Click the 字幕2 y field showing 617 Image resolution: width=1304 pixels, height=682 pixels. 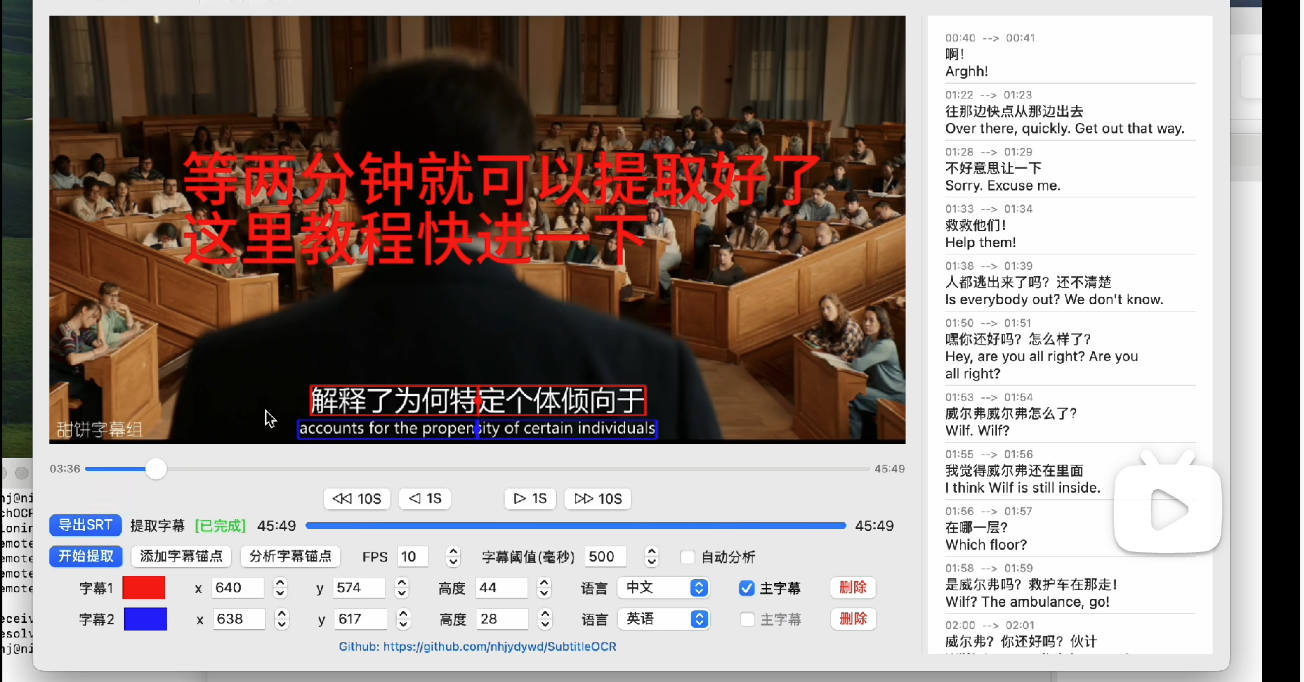pos(360,619)
